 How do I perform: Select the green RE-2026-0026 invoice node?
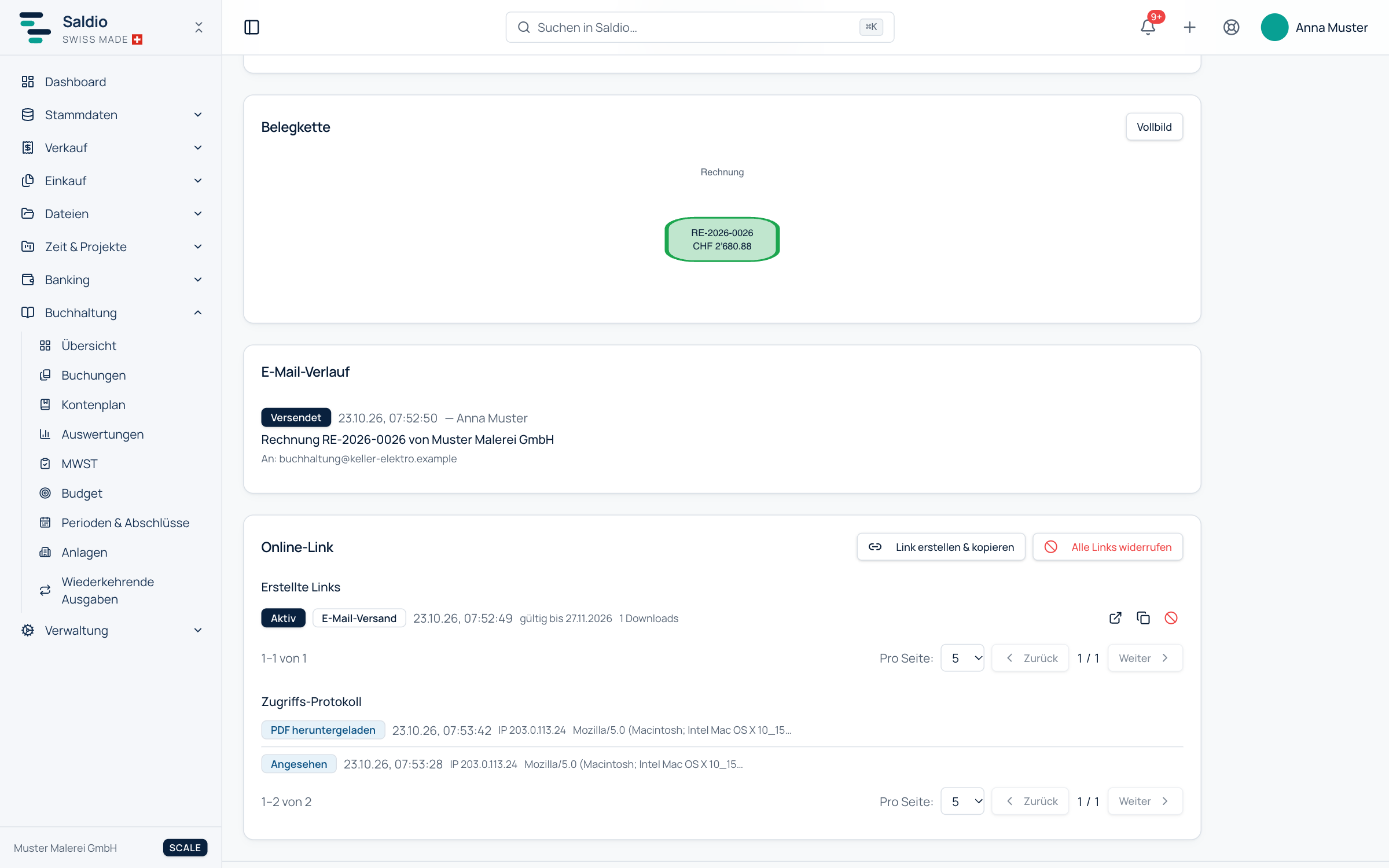pos(722,240)
